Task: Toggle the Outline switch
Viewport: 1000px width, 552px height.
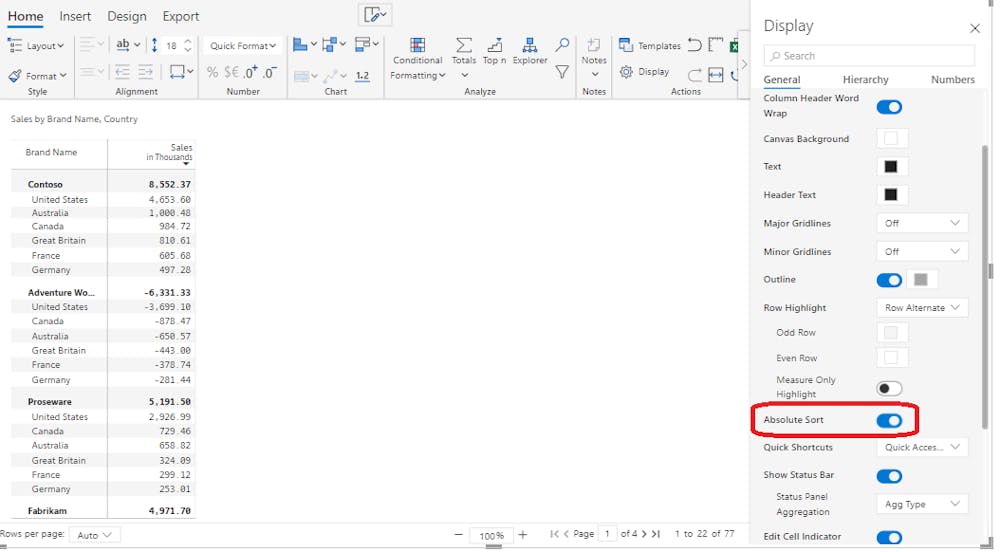Action: point(889,280)
